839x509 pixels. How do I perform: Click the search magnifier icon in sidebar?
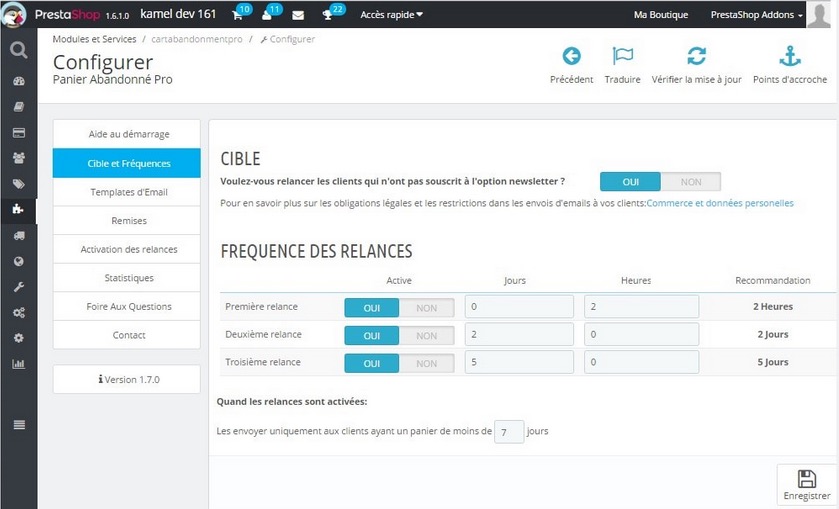click(x=18, y=50)
